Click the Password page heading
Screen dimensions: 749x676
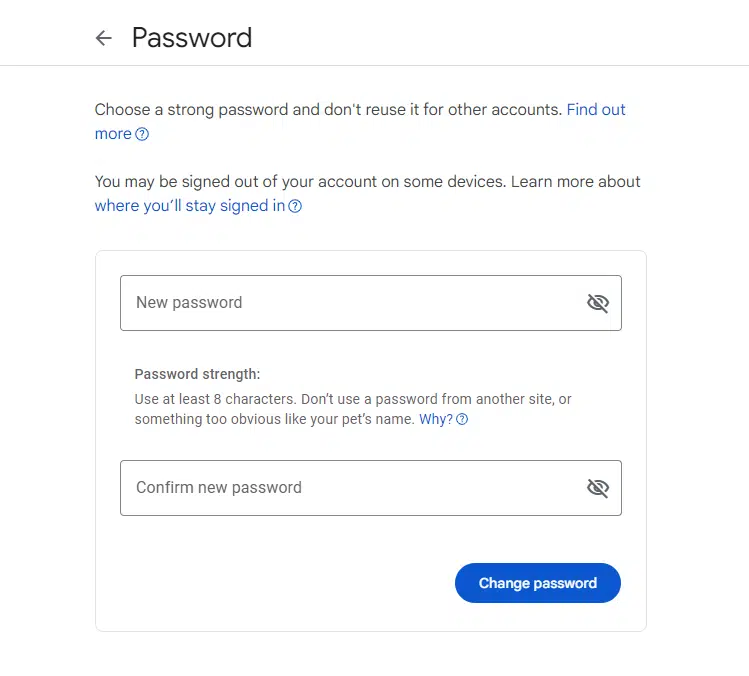(x=192, y=38)
